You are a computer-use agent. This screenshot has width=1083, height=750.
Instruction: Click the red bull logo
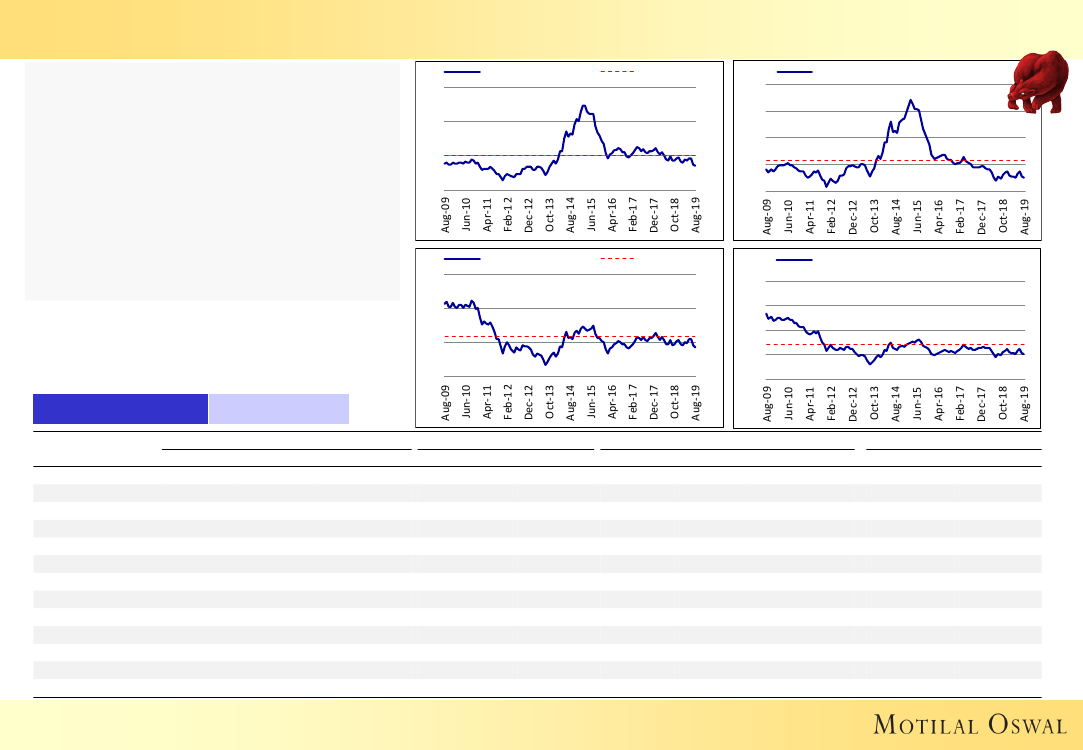[x=1042, y=82]
